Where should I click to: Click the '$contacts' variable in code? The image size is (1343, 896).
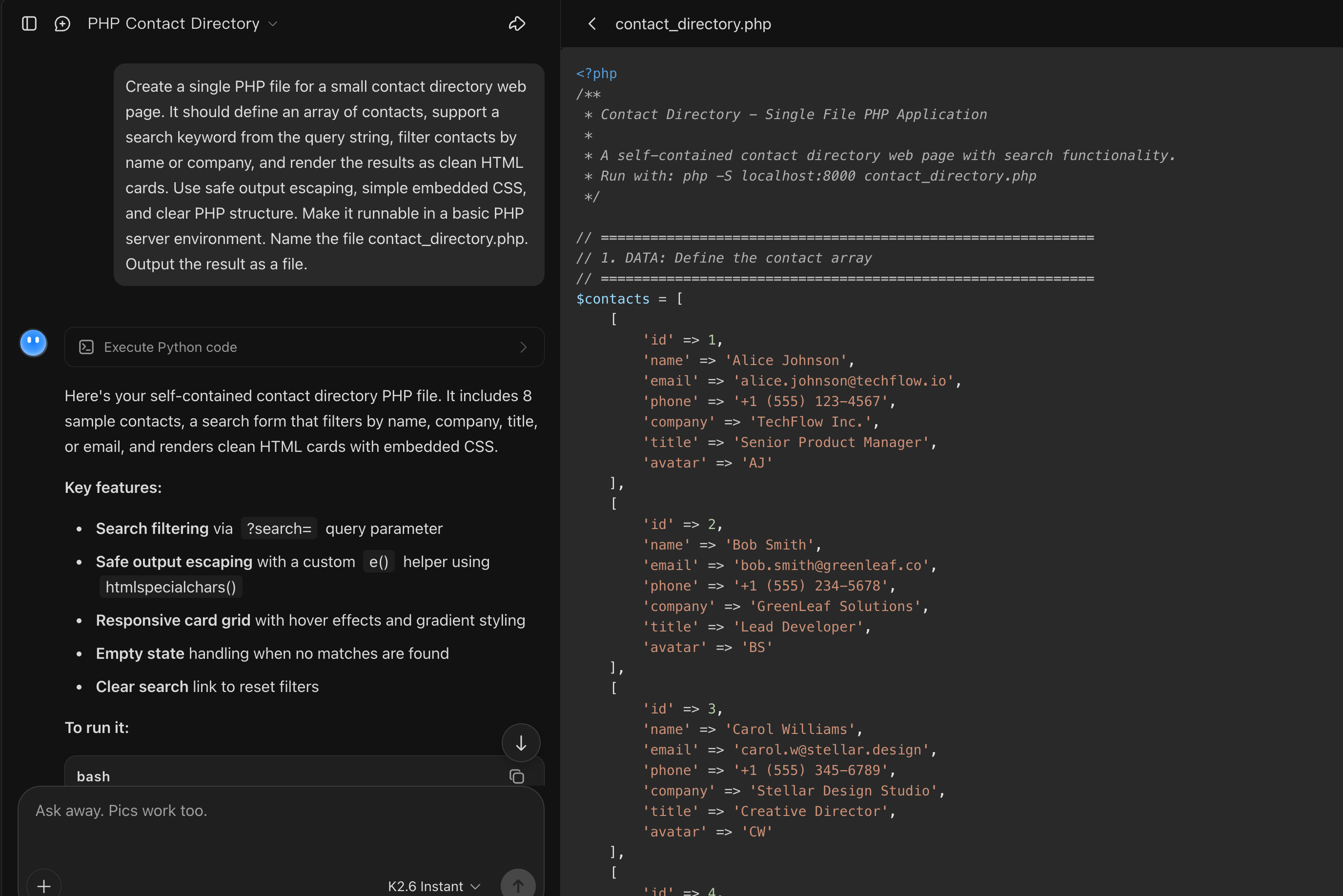(x=612, y=299)
